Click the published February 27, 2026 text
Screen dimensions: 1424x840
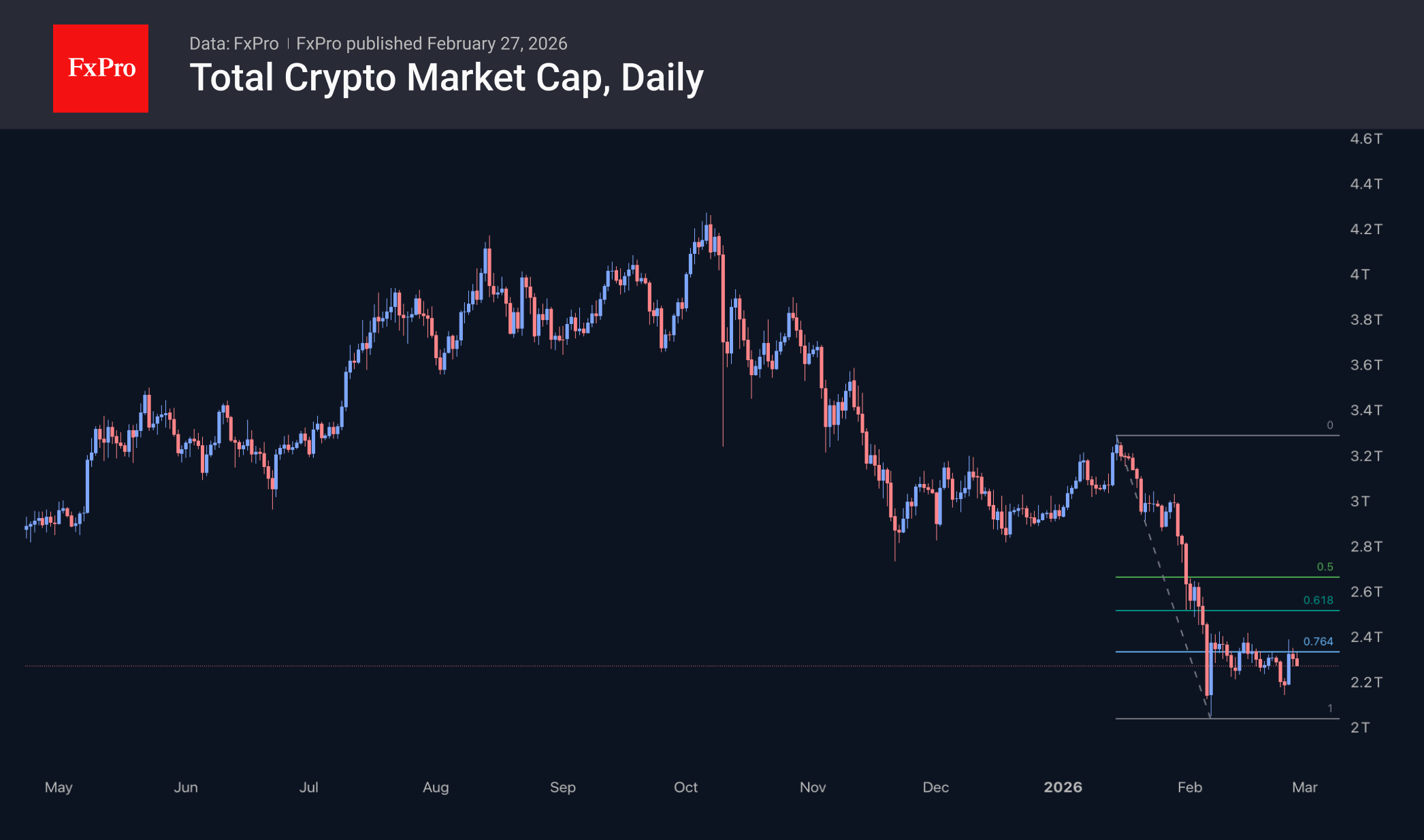tap(432, 44)
